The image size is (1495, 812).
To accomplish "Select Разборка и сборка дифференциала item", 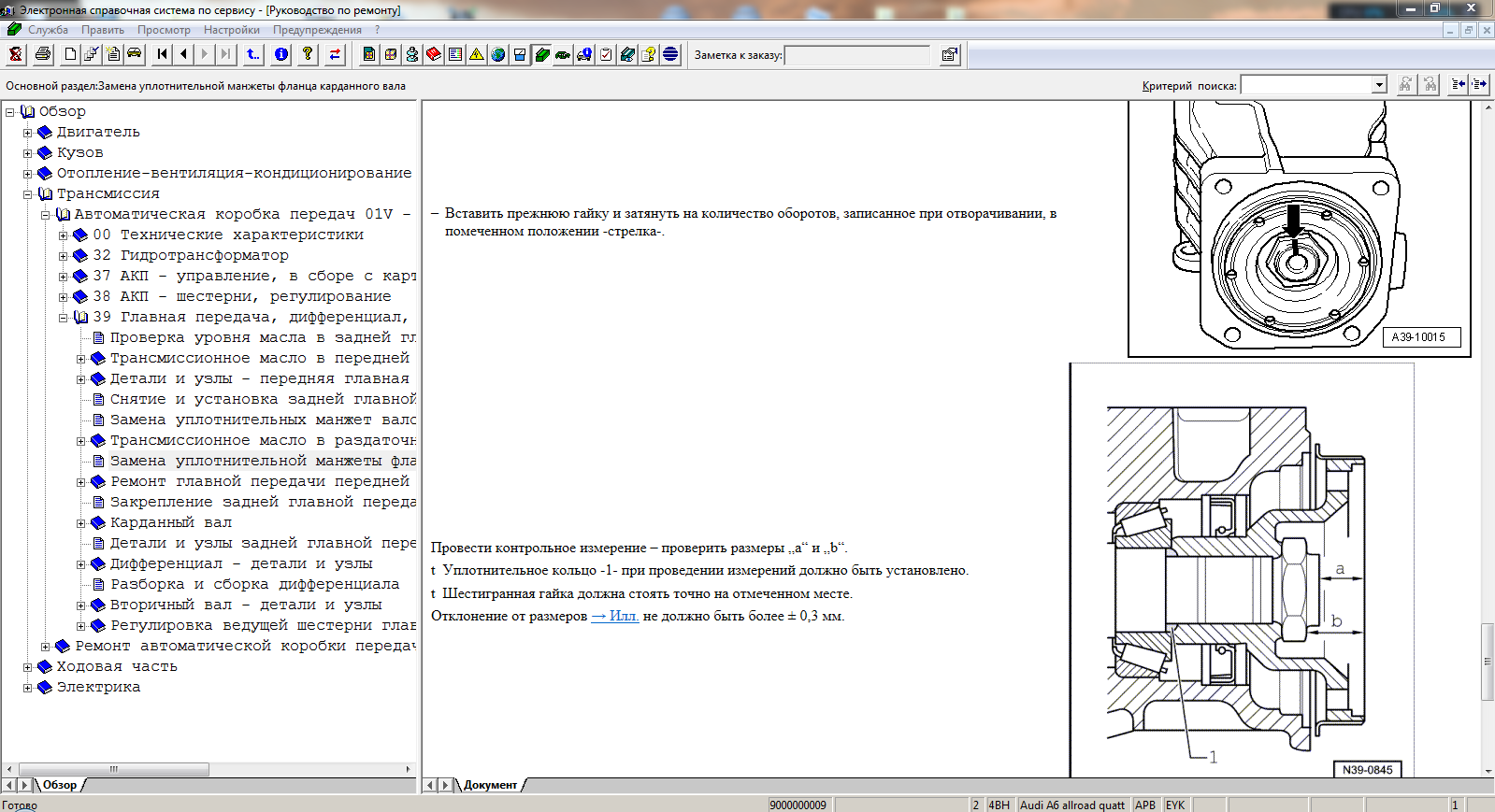I will click(254, 584).
